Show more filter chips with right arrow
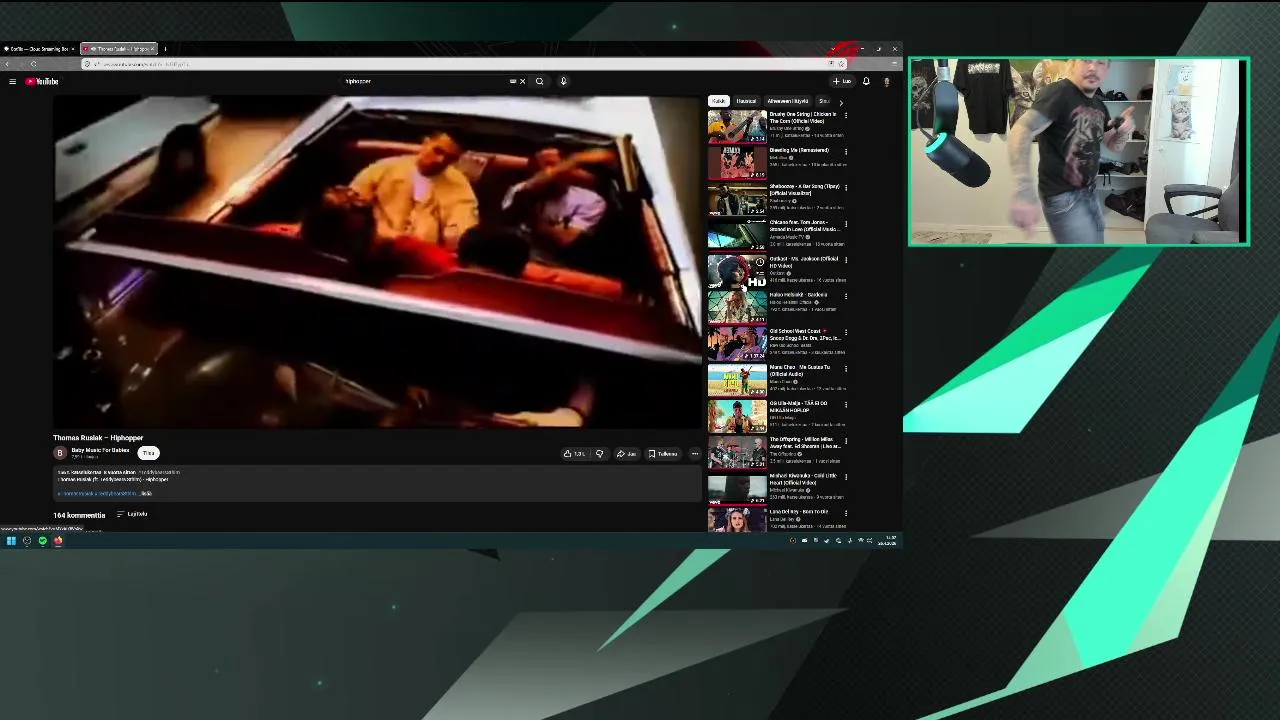The image size is (1280, 720). (x=841, y=102)
